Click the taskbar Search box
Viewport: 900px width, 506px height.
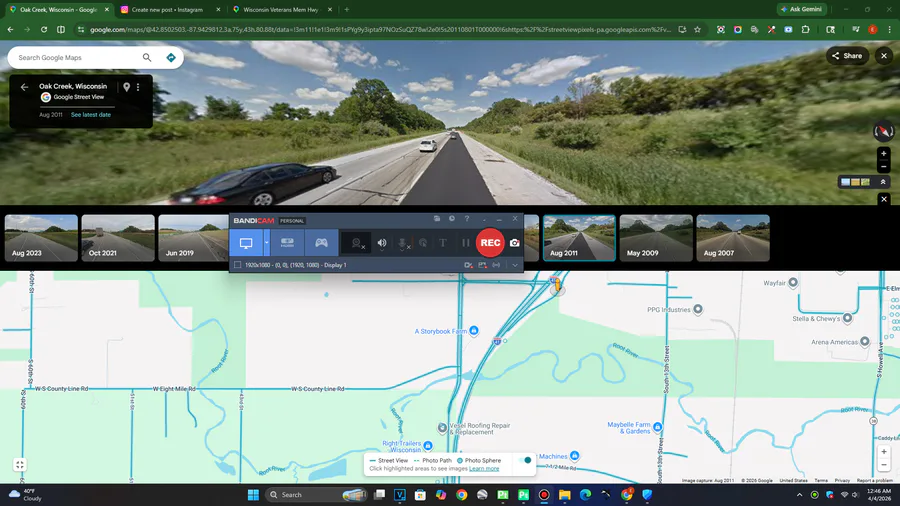pos(317,495)
